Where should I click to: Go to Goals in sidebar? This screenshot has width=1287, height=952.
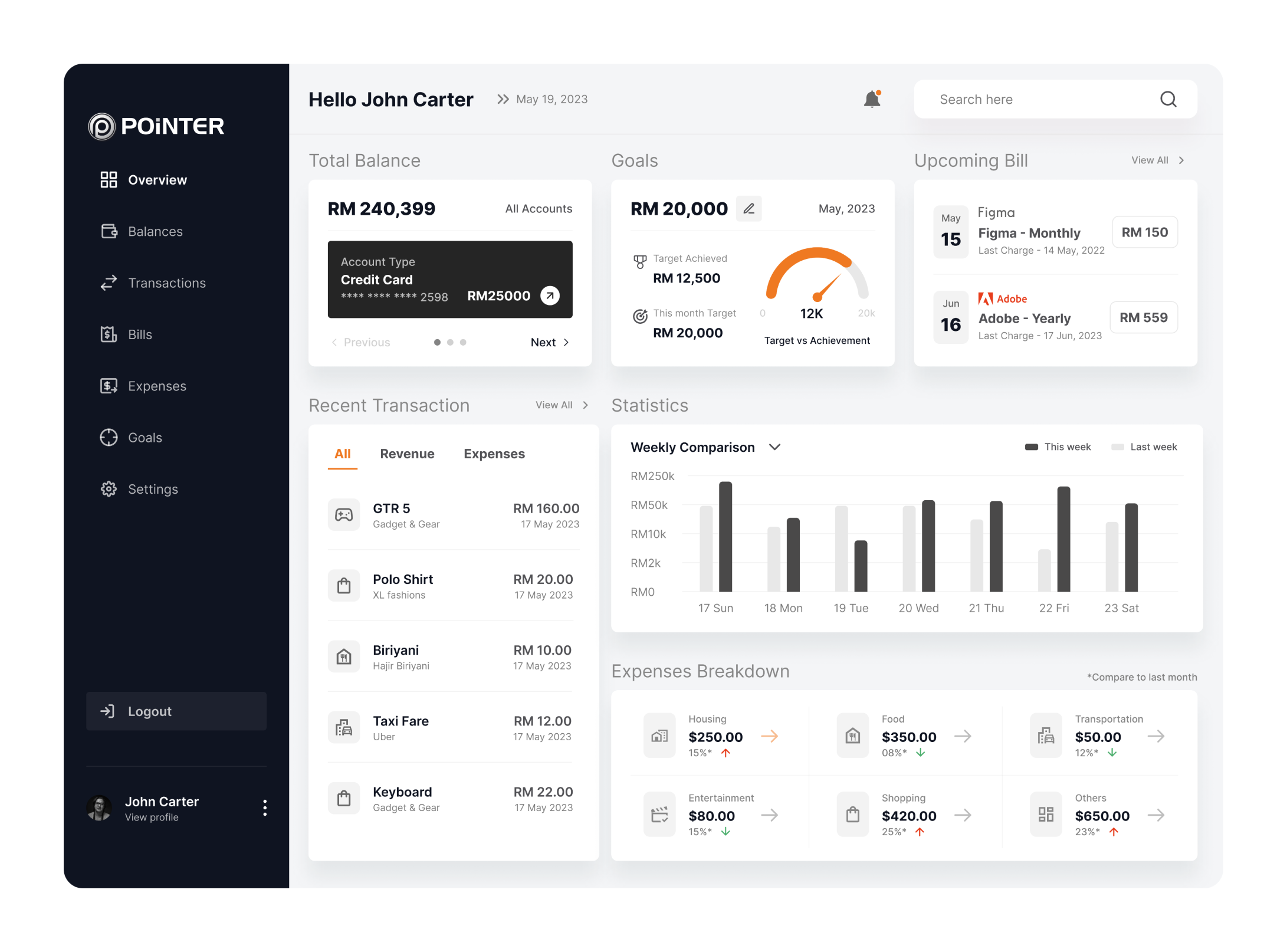point(145,438)
